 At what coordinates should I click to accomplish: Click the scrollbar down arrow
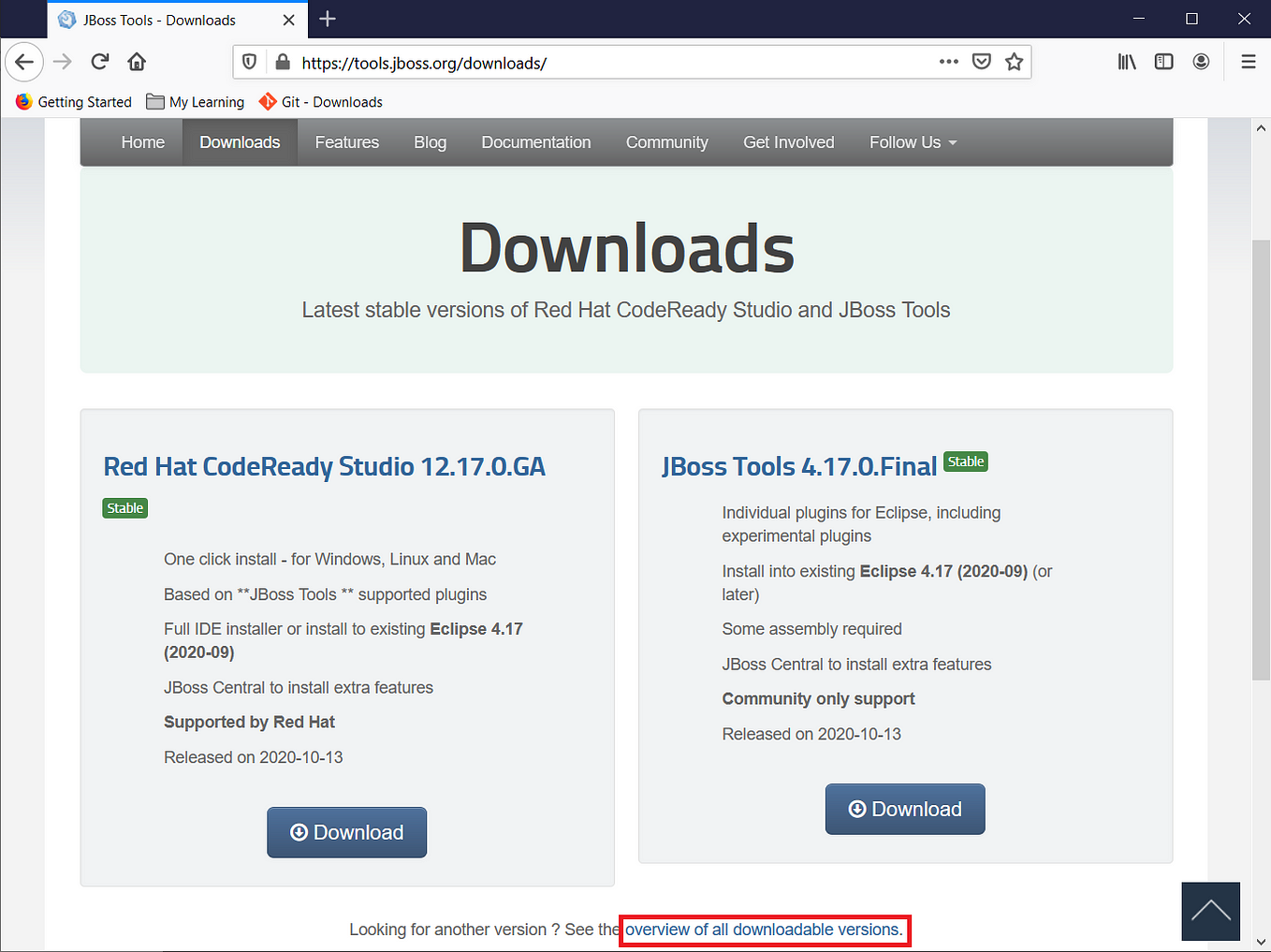coord(1261,942)
